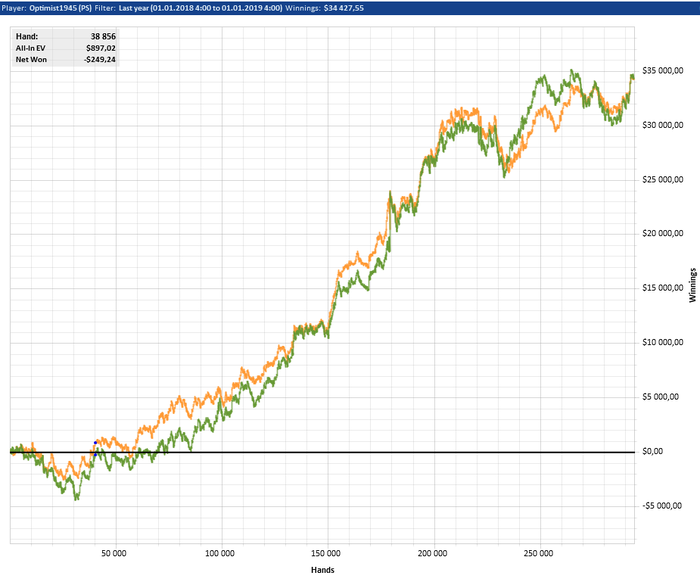Click the "100 000" hands axis label

click(x=220, y=554)
